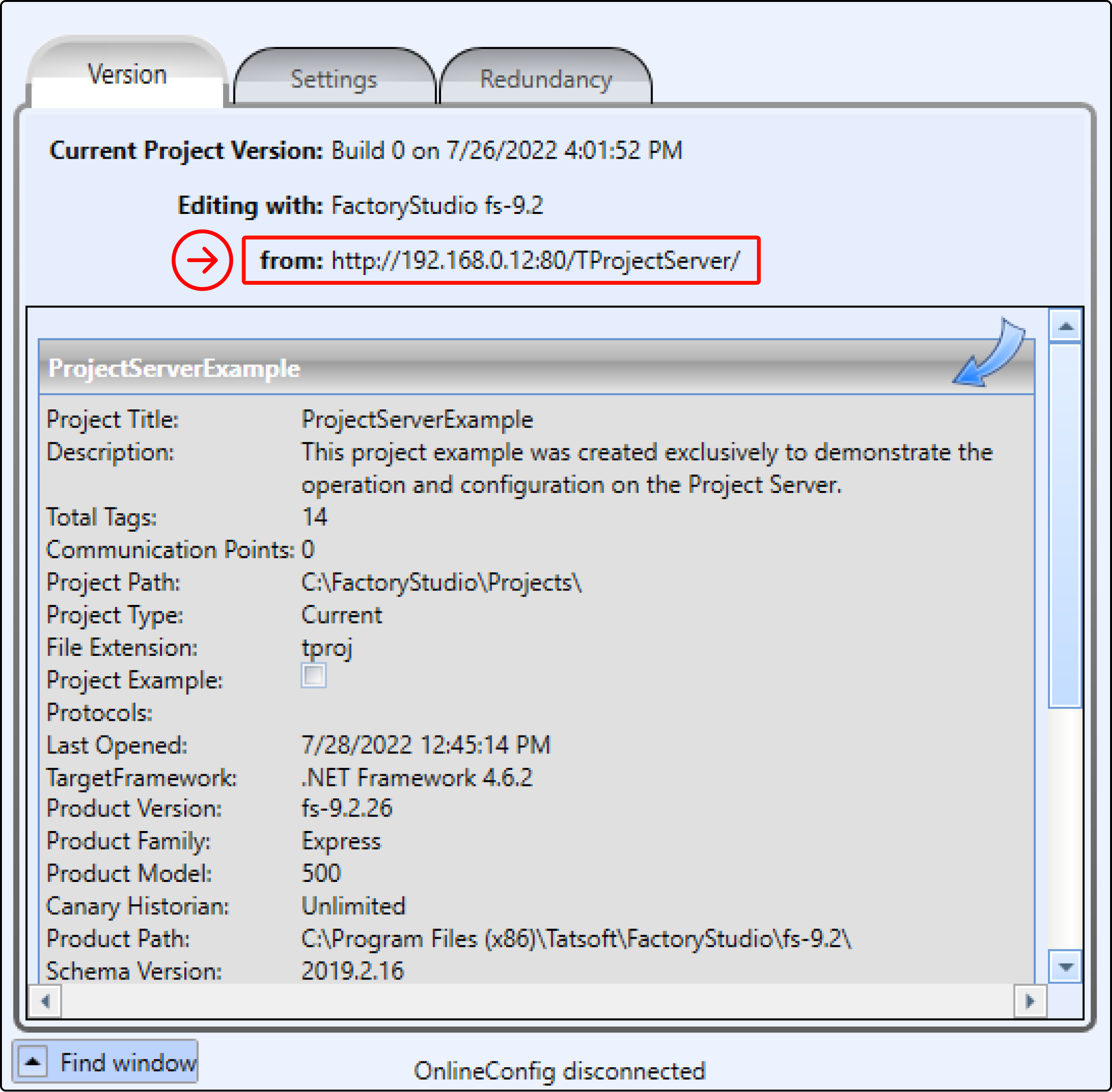Select Product Version fs-9.2.26
Image resolution: width=1112 pixels, height=1092 pixels.
pos(347,809)
